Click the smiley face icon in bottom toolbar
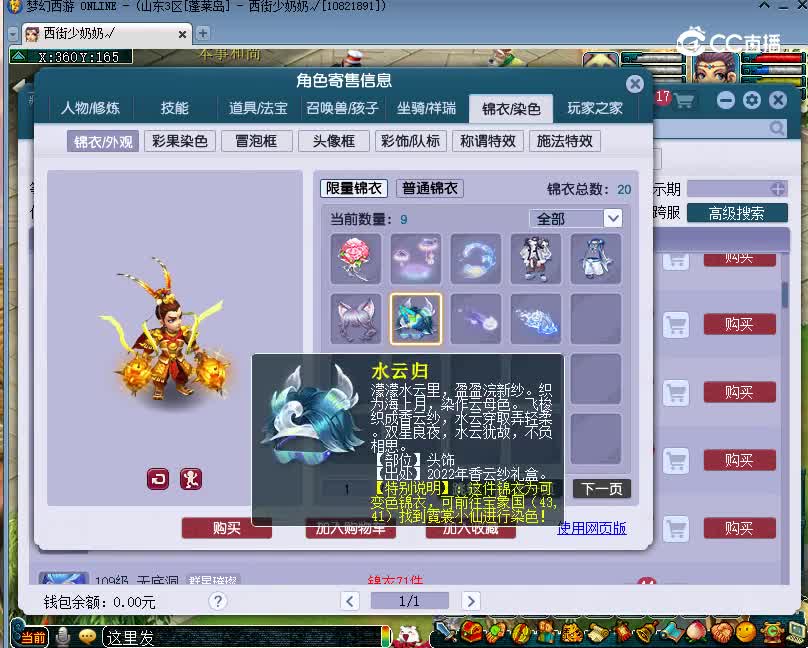 (746, 632)
